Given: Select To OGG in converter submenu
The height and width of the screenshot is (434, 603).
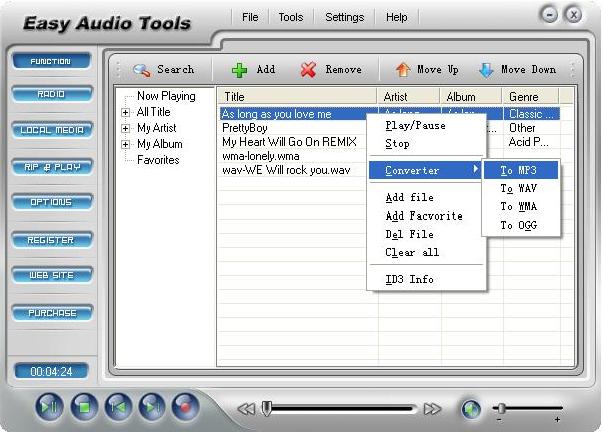Looking at the screenshot, I should point(521,225).
